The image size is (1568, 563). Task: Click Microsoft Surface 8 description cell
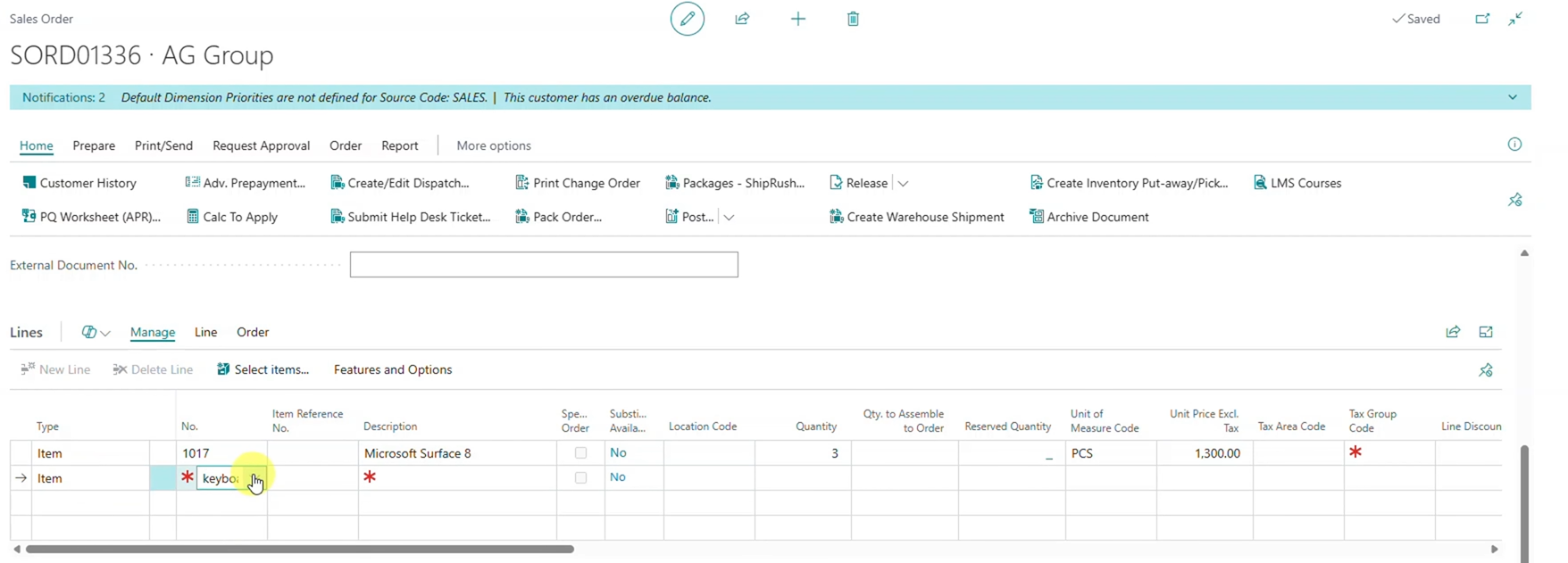[x=457, y=453]
